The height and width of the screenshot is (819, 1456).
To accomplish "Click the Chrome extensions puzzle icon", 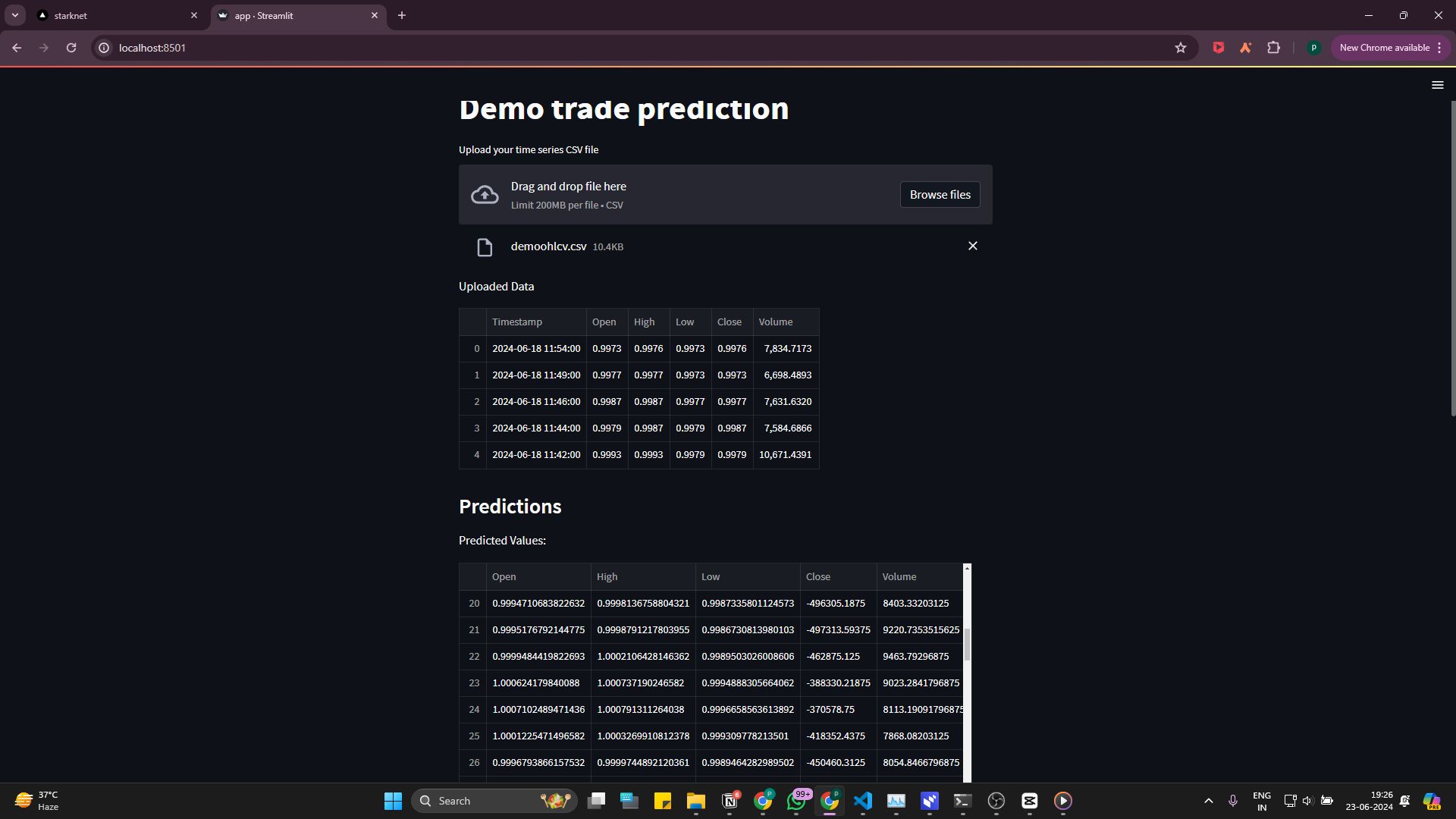I will [1275, 47].
